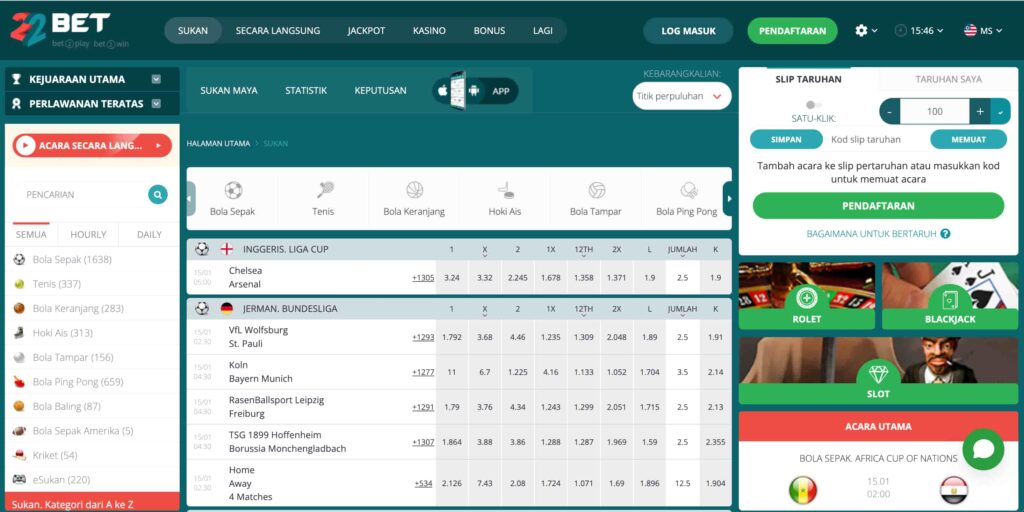This screenshot has height=512, width=1024.
Task: Click the play icon in Acara Secara Langsung
Action: pos(25,146)
